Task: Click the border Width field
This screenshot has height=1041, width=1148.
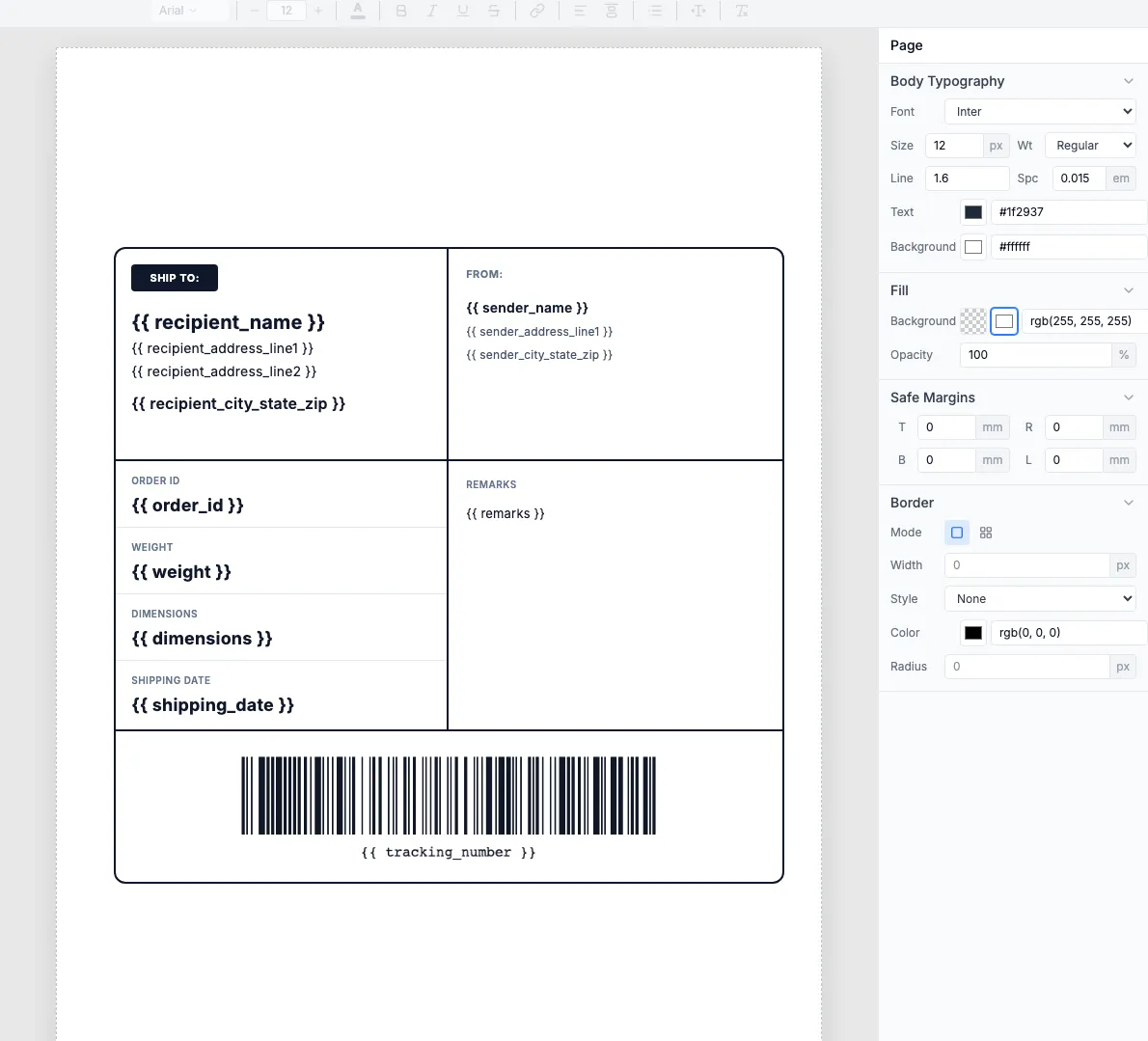Action: pyautogui.click(x=1027, y=565)
